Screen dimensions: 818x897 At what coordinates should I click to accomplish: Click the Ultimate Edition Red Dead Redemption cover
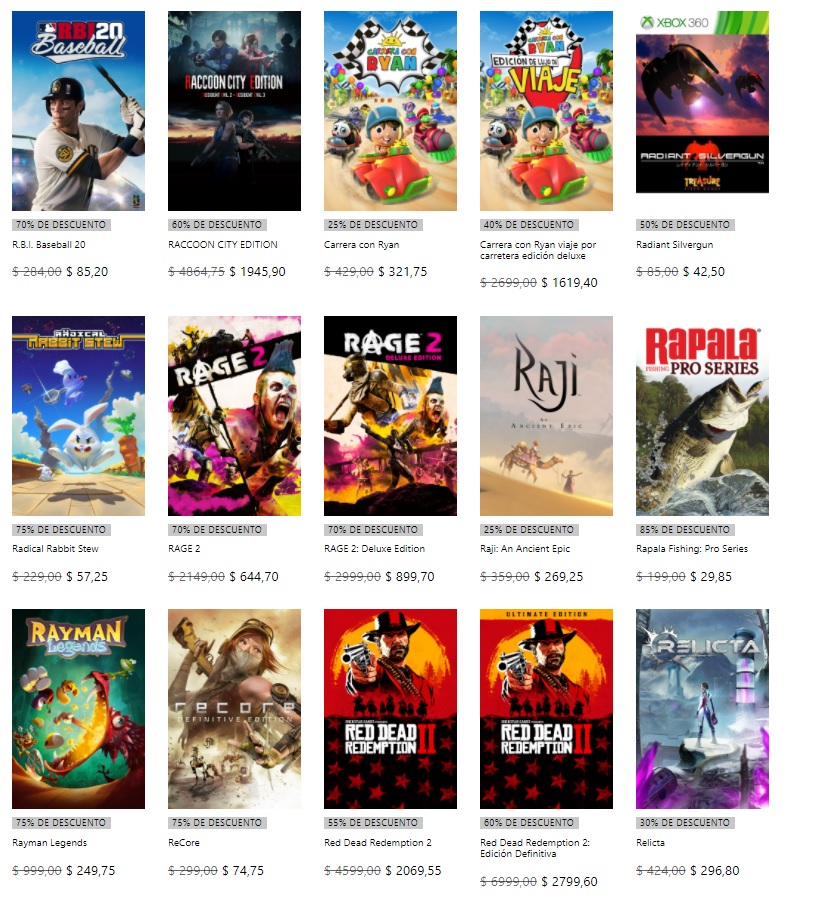click(546, 709)
